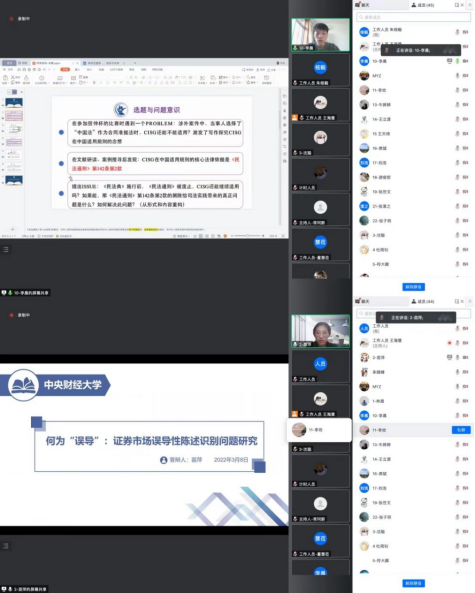Open the menu icon at upper members panel corner
Viewport: 475px width, 593px height.
click(x=470, y=5)
